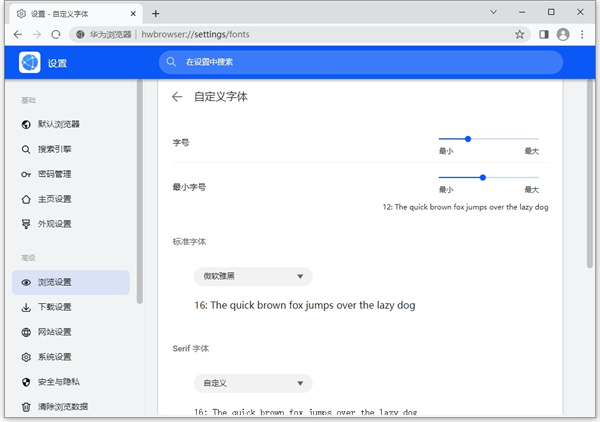Open the side panel icon in toolbar

click(x=544, y=34)
